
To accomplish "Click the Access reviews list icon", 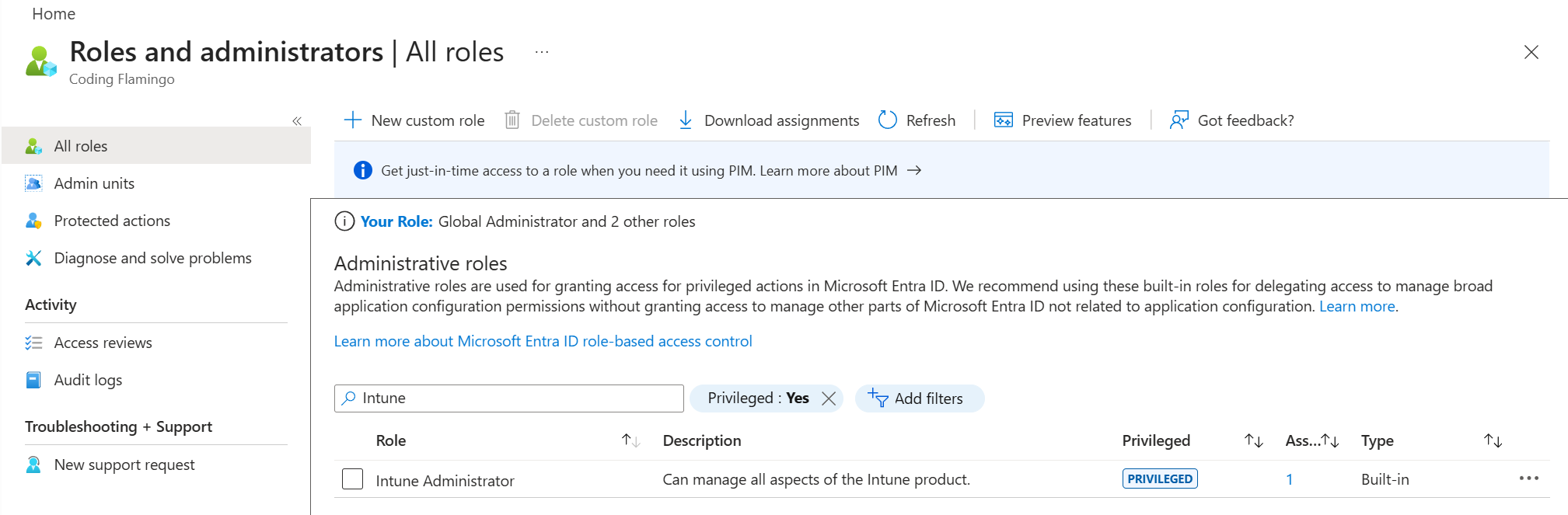I will [33, 343].
